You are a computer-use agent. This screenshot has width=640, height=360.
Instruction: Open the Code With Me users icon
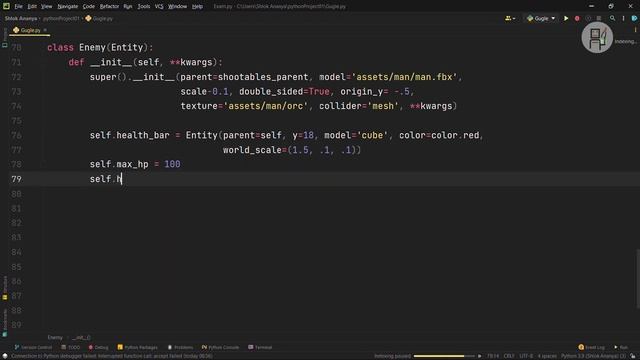[x=508, y=18]
